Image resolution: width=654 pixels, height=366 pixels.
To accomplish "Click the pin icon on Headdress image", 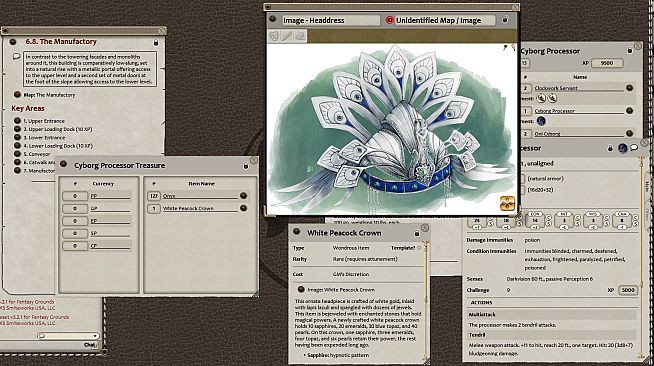I will point(506,48).
